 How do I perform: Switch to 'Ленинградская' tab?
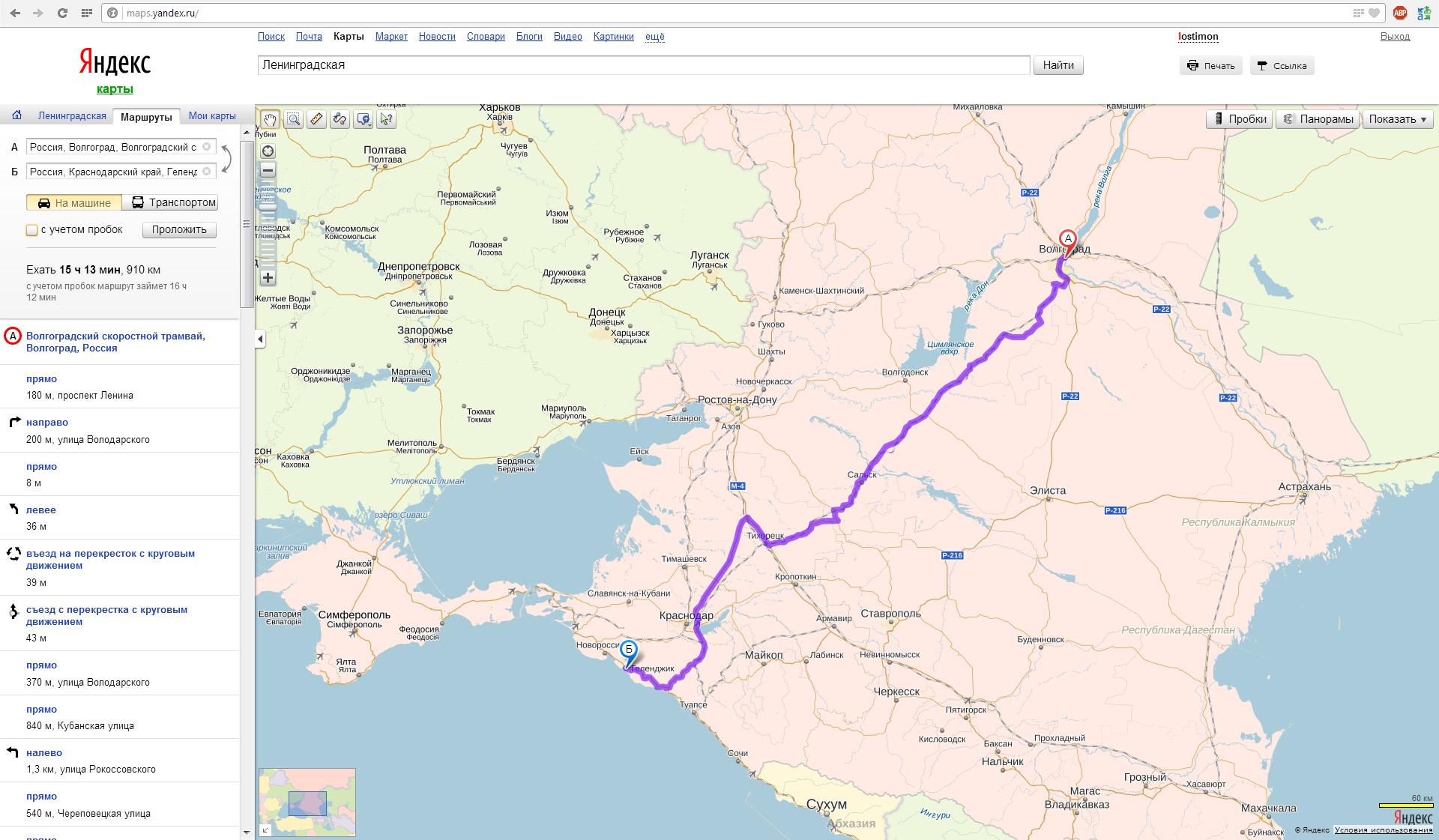(x=72, y=116)
